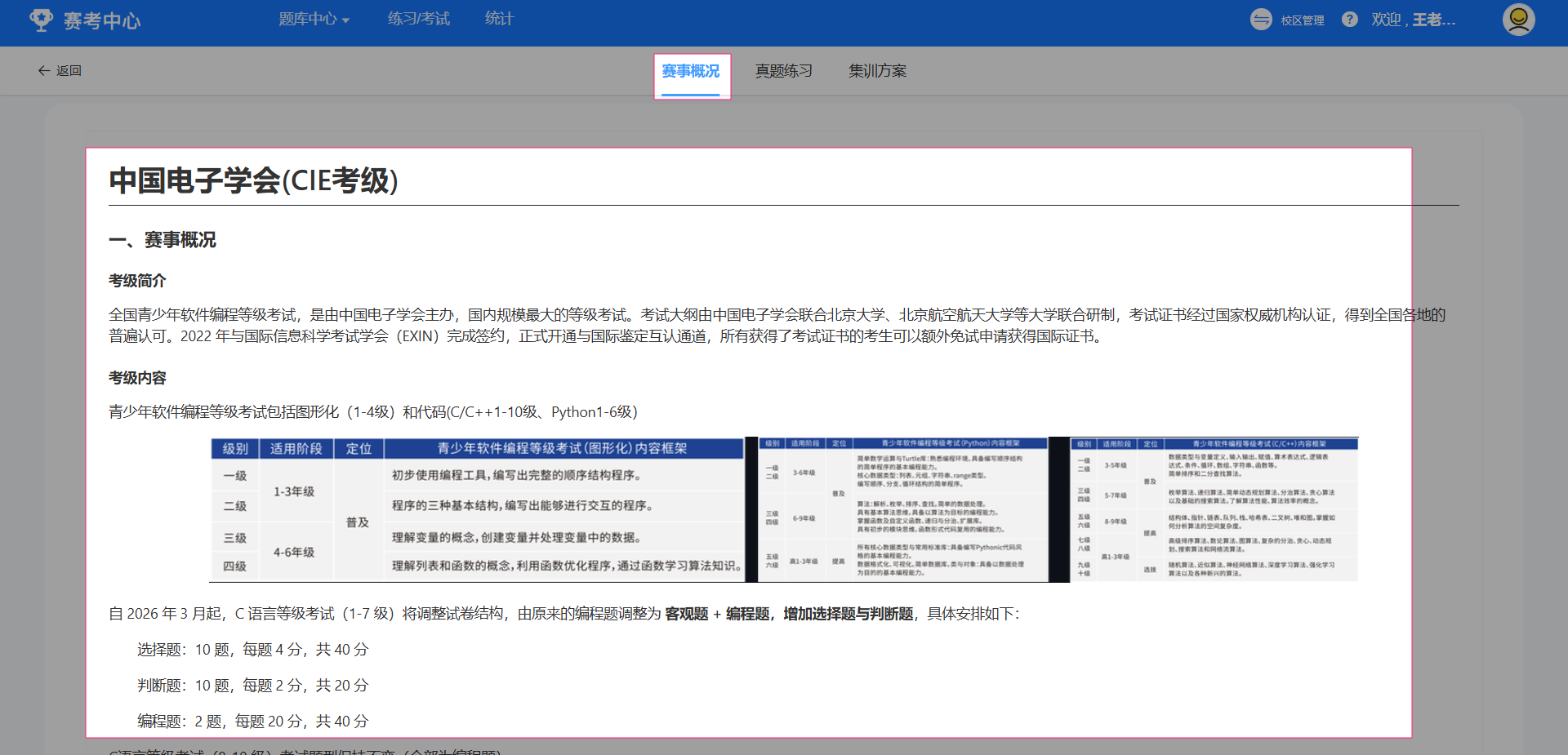
Task: Open the Python content framework table image
Action: [x=903, y=510]
